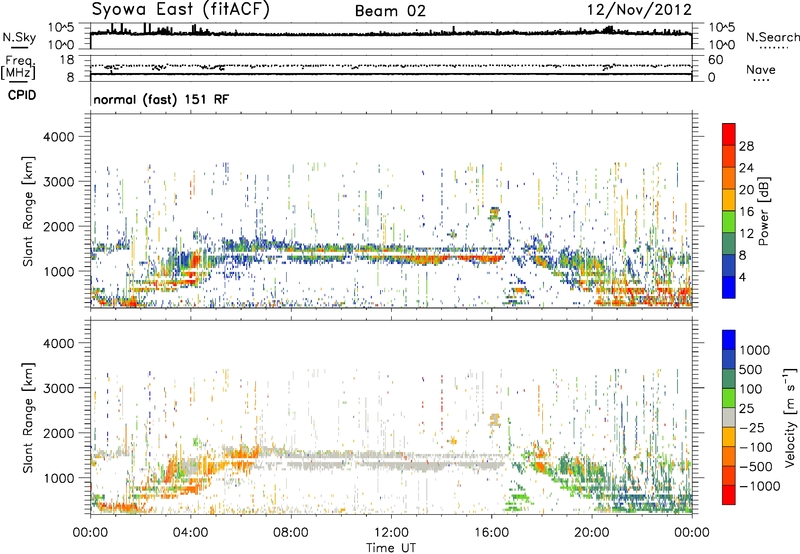Click the 'Velocity [m s-1]' colorbar label
Viewport: 800px width, 554px height.
tap(790, 417)
